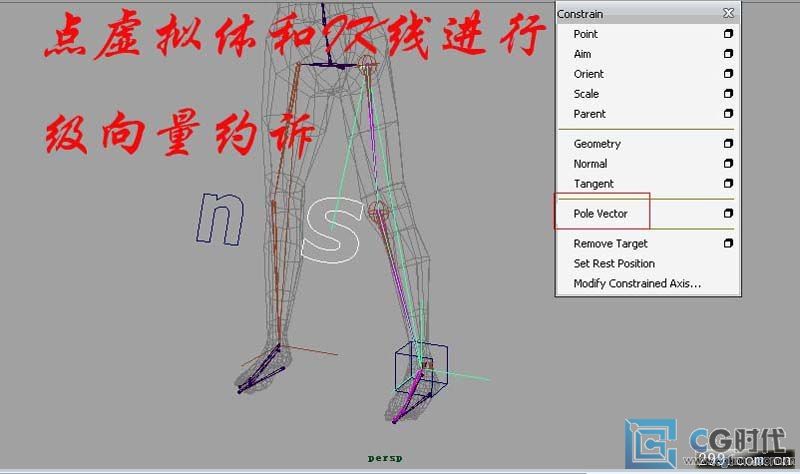Choose Pole Vector constraint menu item
800x474 pixels.
tap(600, 214)
